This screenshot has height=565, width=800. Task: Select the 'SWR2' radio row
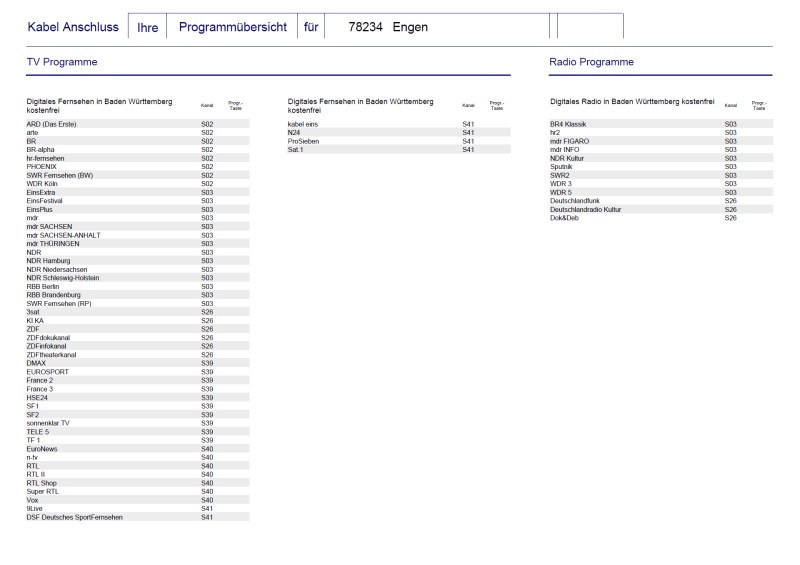(661, 175)
